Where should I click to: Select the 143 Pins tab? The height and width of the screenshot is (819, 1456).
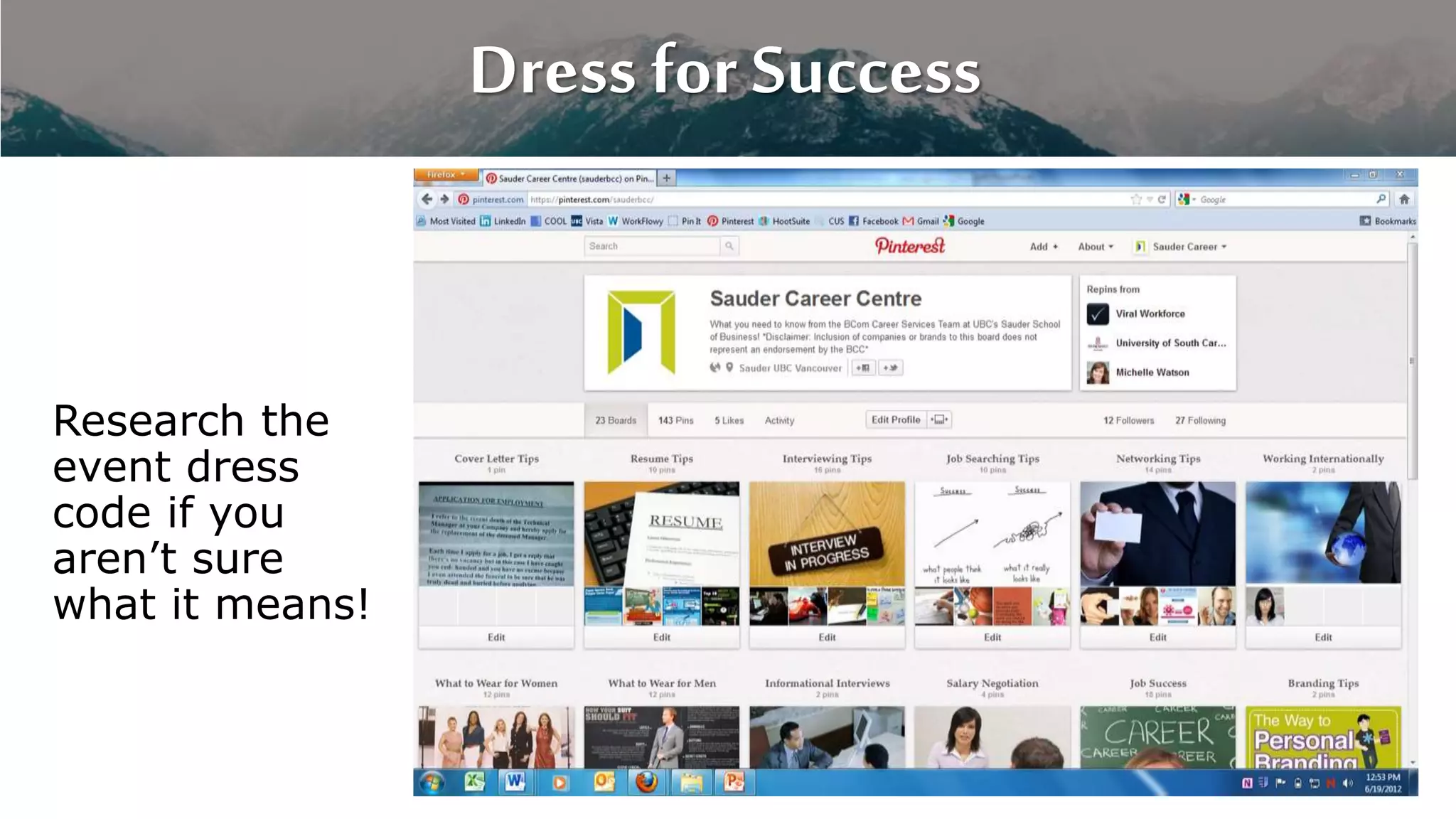(675, 420)
